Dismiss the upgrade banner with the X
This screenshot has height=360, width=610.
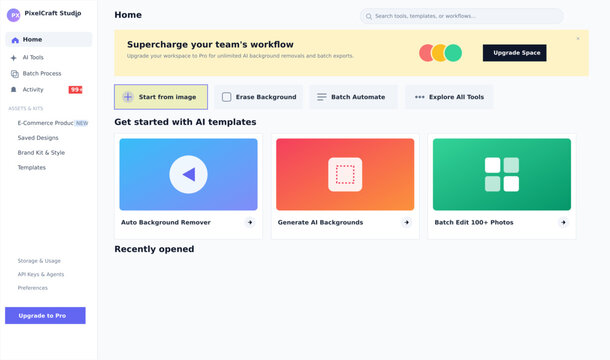pyautogui.click(x=578, y=39)
